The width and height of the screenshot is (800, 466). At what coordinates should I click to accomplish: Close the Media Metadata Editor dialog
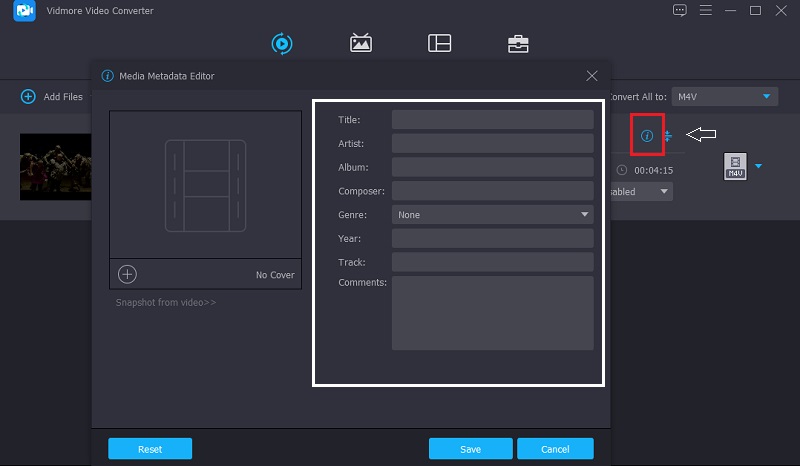click(592, 76)
